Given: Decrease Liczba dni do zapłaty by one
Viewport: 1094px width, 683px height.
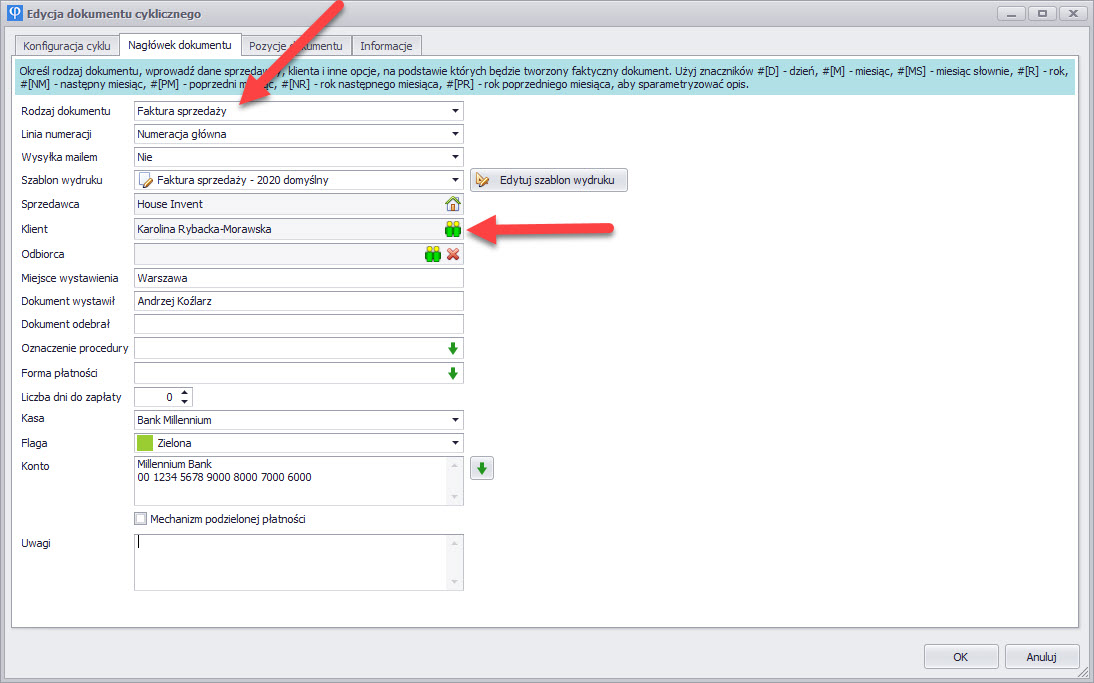Looking at the screenshot, I should [x=184, y=401].
